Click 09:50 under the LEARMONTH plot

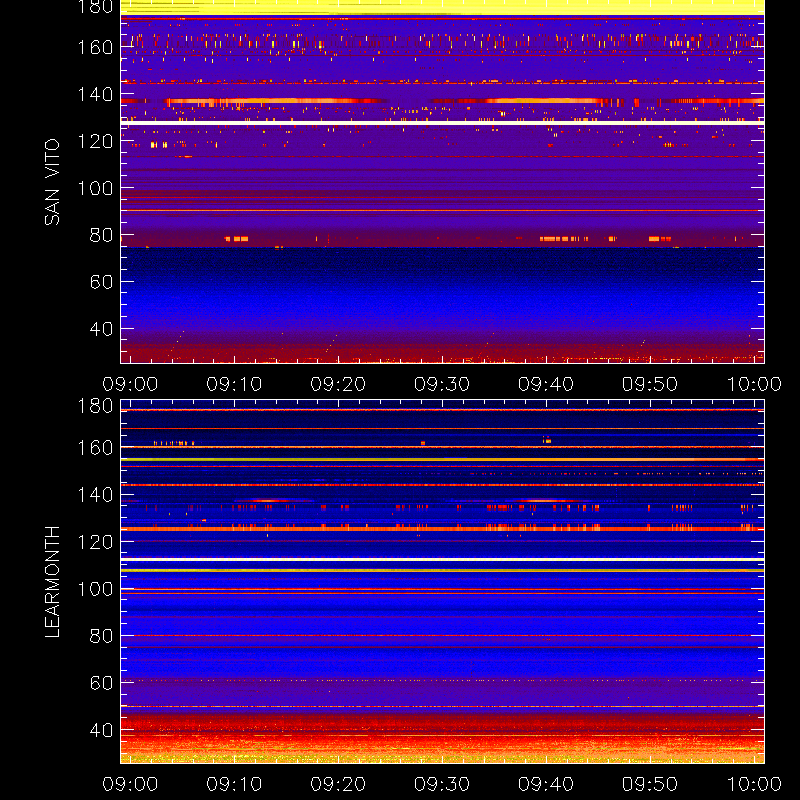point(650,784)
